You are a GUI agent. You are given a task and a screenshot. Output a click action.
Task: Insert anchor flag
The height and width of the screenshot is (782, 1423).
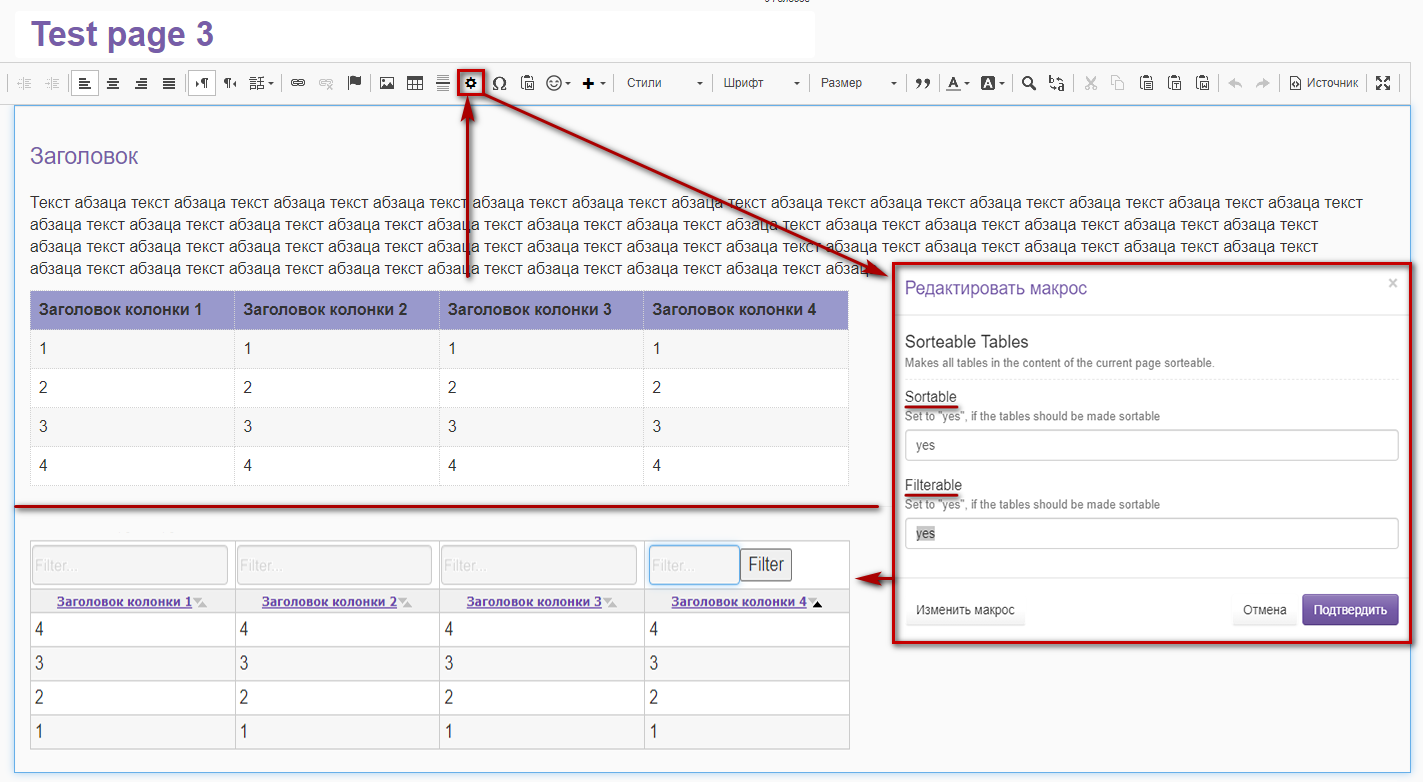click(354, 83)
